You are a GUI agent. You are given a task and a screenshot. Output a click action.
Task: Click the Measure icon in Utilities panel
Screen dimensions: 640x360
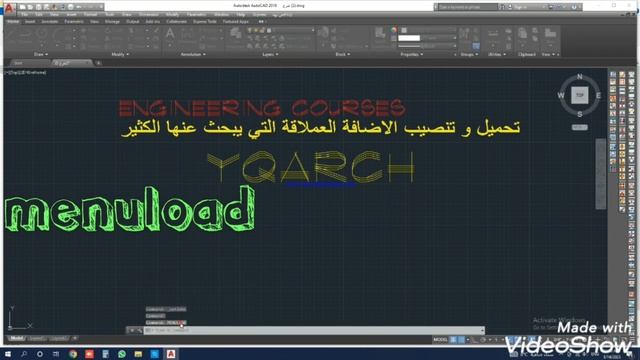click(x=493, y=34)
